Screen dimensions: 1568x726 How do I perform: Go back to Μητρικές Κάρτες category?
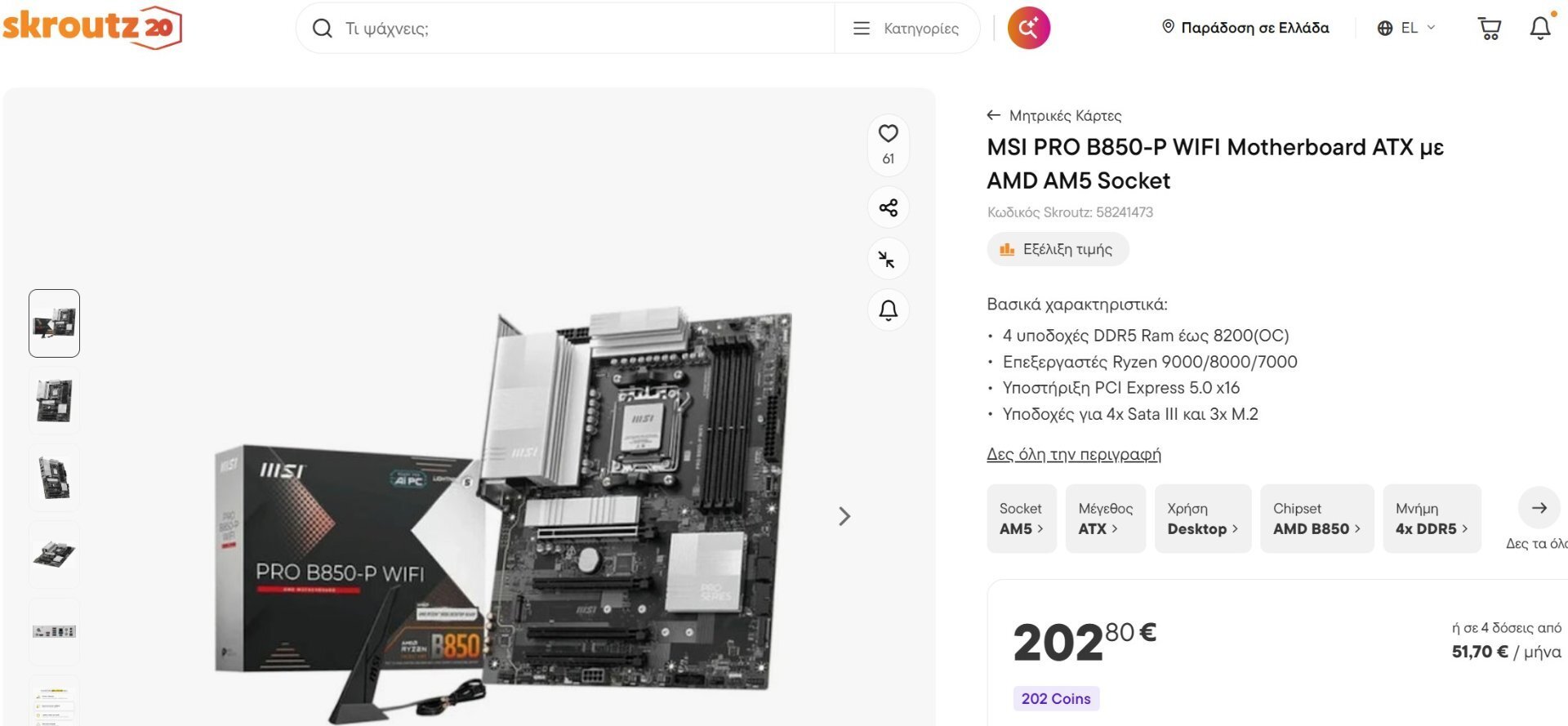click(x=1053, y=115)
